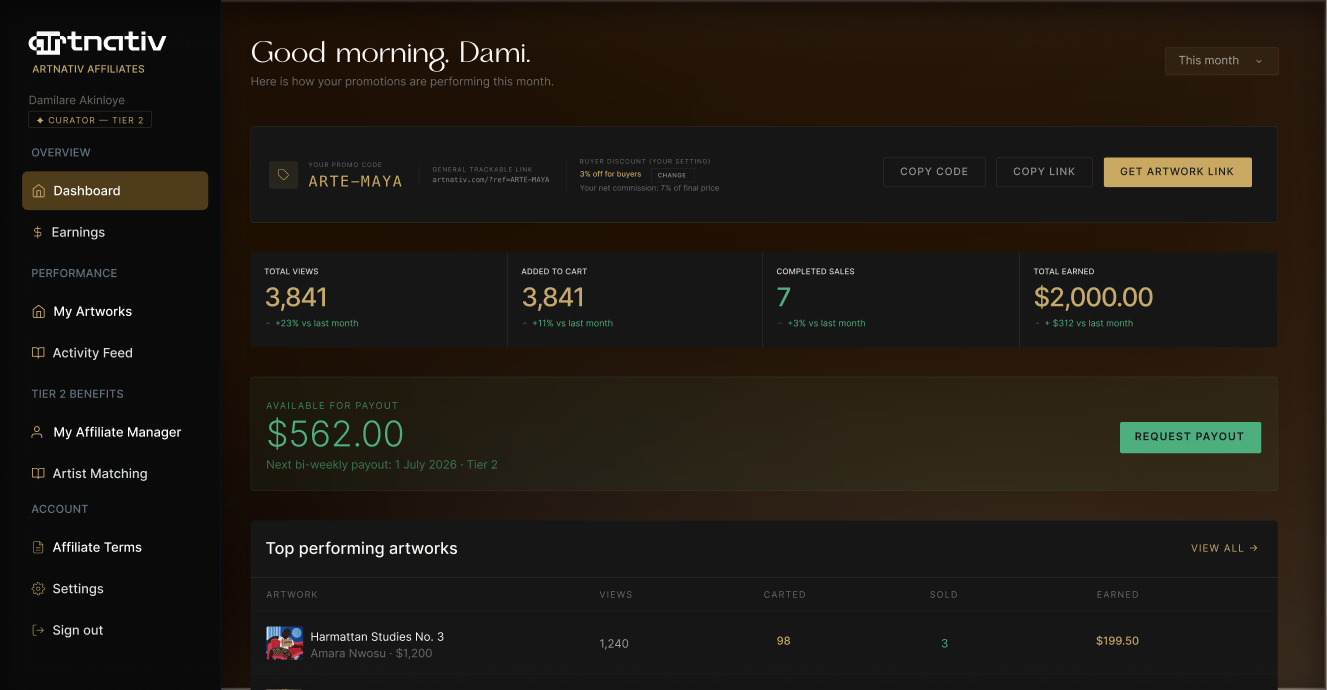Click the My Artworks house icon
Screen dimensions: 1327x690
(39, 312)
